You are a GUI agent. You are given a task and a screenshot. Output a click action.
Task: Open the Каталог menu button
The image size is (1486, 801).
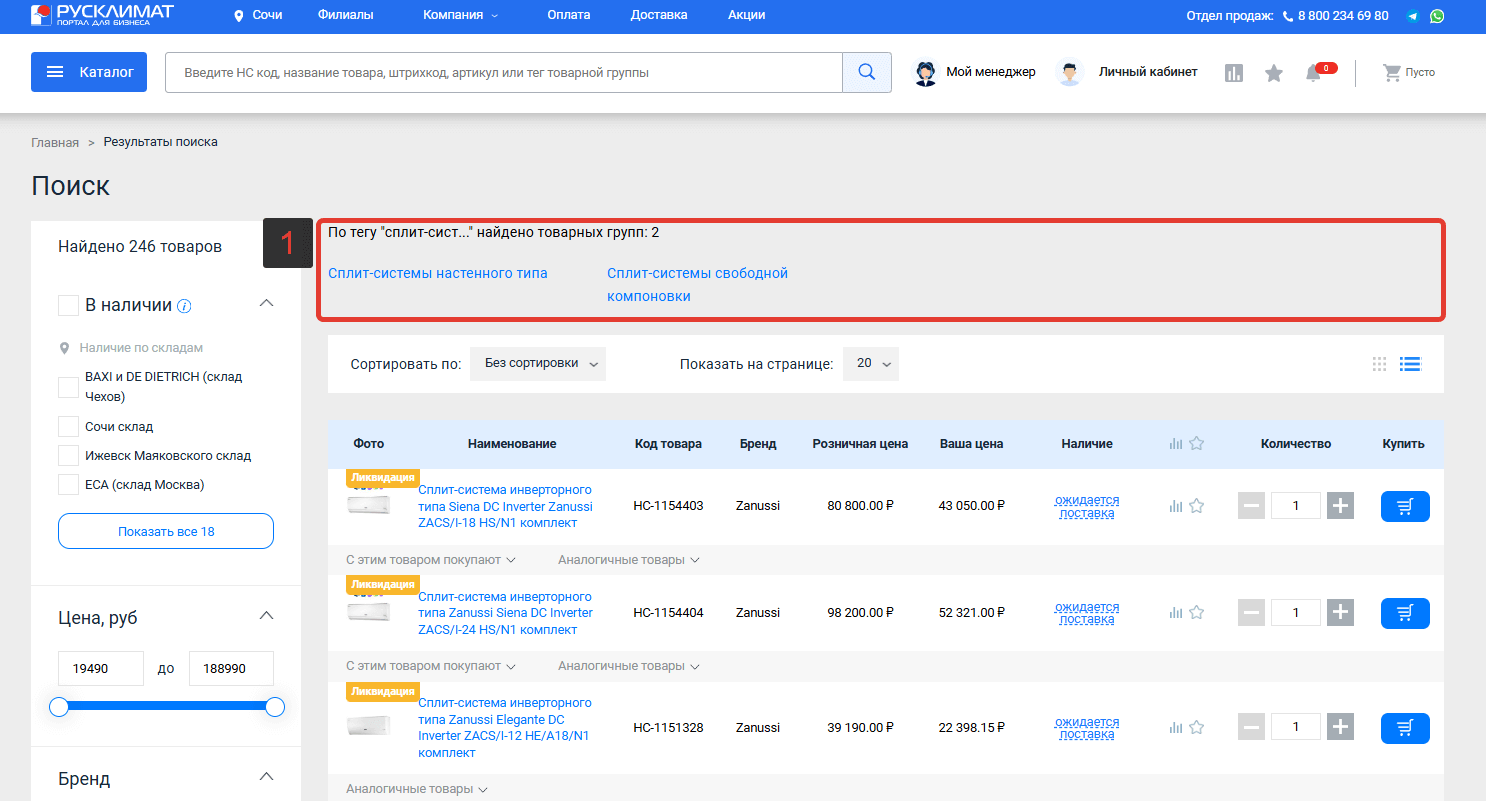click(x=89, y=72)
